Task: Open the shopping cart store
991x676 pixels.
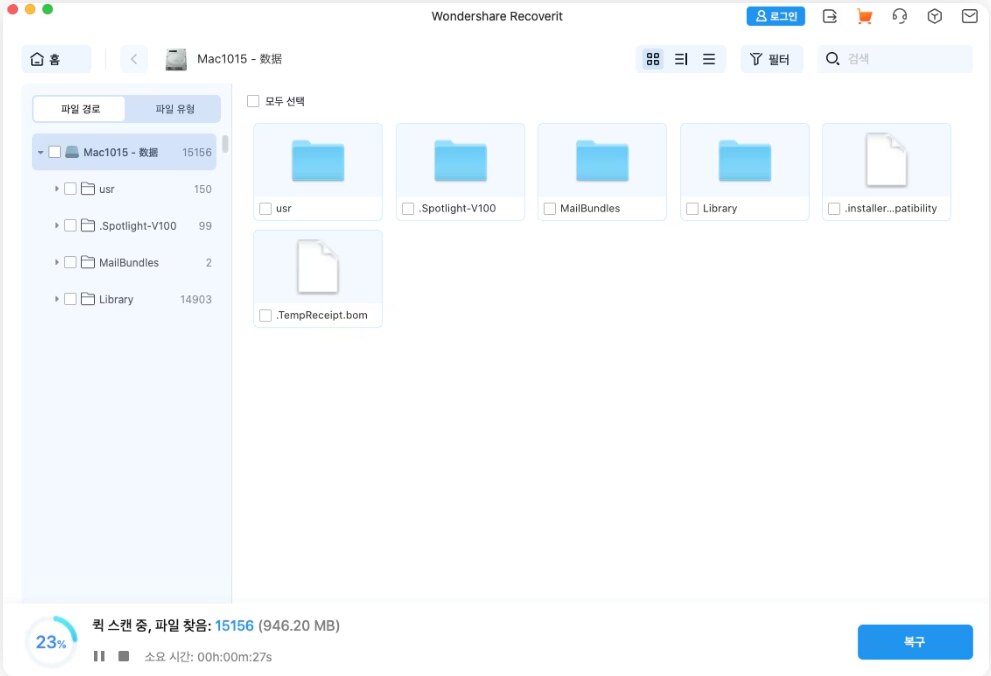Action: point(864,16)
